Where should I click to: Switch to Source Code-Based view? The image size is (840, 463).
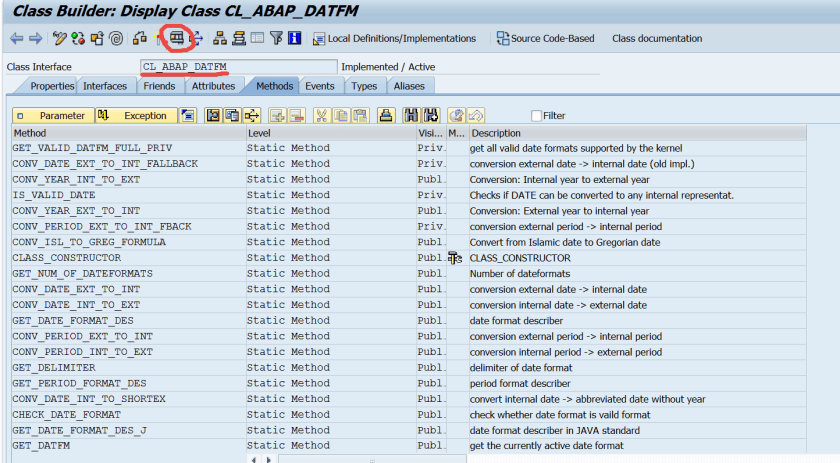545,39
